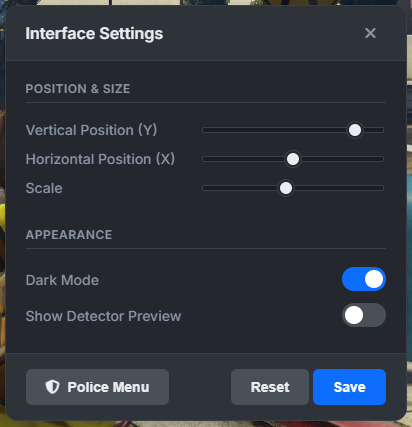The image size is (412, 427).
Task: Reset the interface settings
Action: 270,387
